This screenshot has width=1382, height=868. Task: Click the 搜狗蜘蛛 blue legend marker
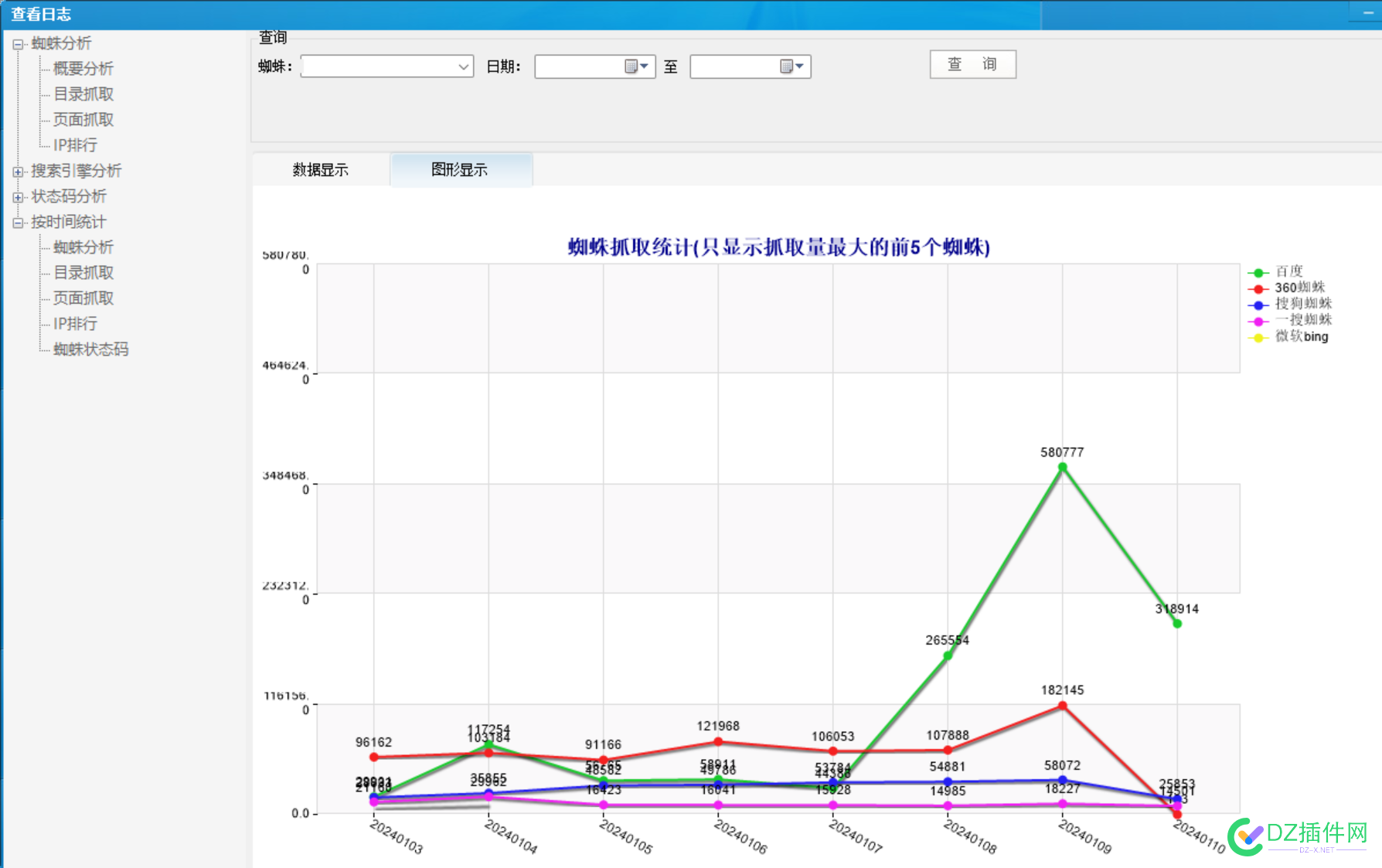click(1258, 305)
